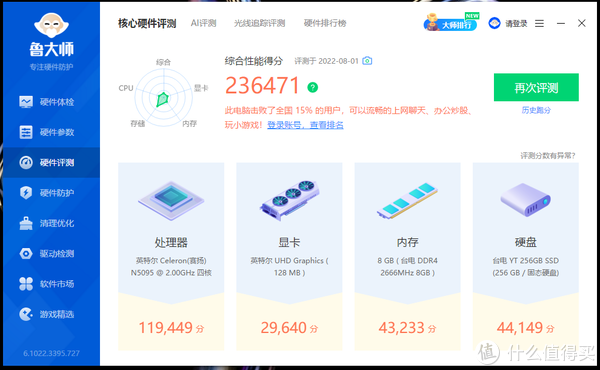Open 软件市场 in the sidebar

(x=51, y=284)
